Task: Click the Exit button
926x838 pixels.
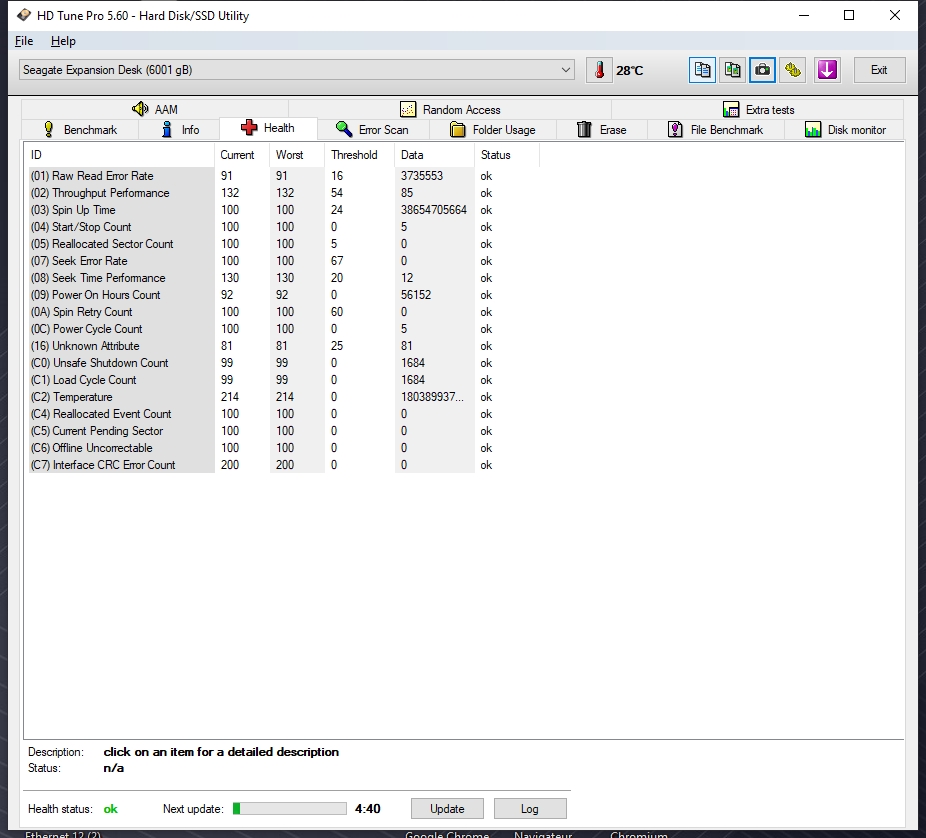Action: tap(879, 70)
